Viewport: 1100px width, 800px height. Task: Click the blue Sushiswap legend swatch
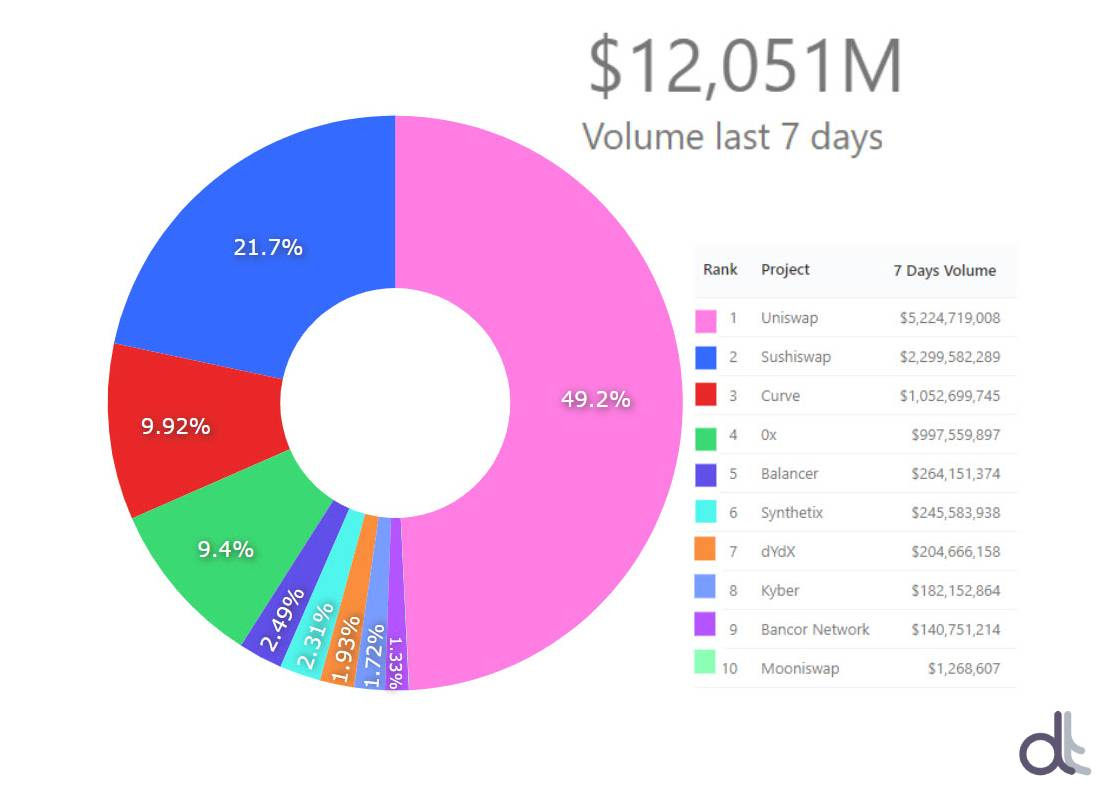(x=706, y=357)
